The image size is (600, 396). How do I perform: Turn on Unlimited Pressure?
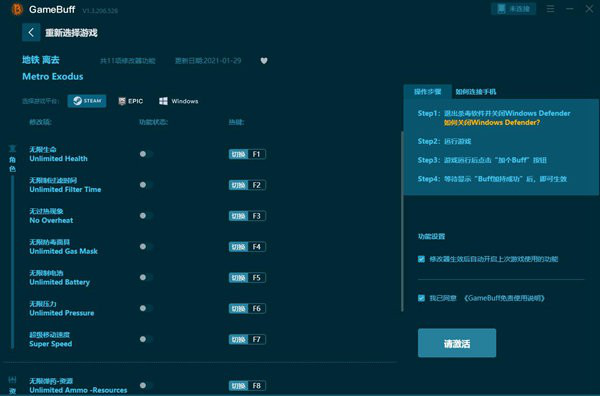146,308
